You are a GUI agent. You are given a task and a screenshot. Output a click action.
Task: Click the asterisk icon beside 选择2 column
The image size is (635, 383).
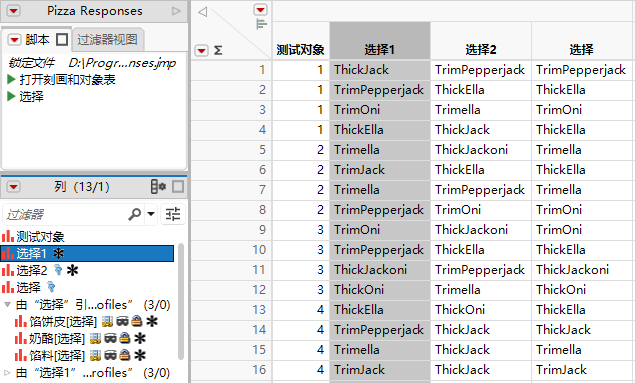[x=72, y=270]
